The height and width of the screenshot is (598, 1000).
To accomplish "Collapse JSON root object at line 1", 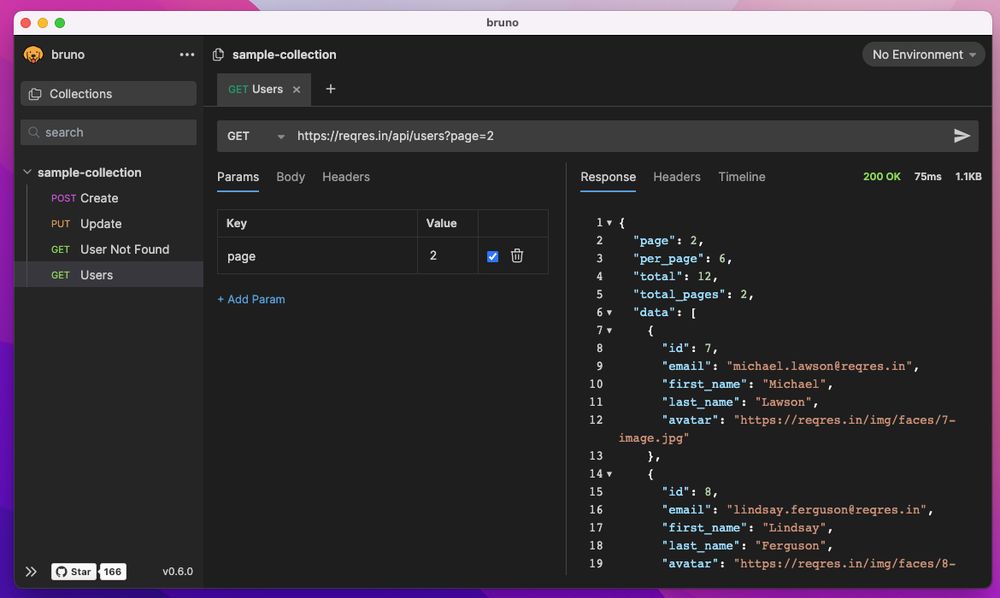I will (x=609, y=222).
